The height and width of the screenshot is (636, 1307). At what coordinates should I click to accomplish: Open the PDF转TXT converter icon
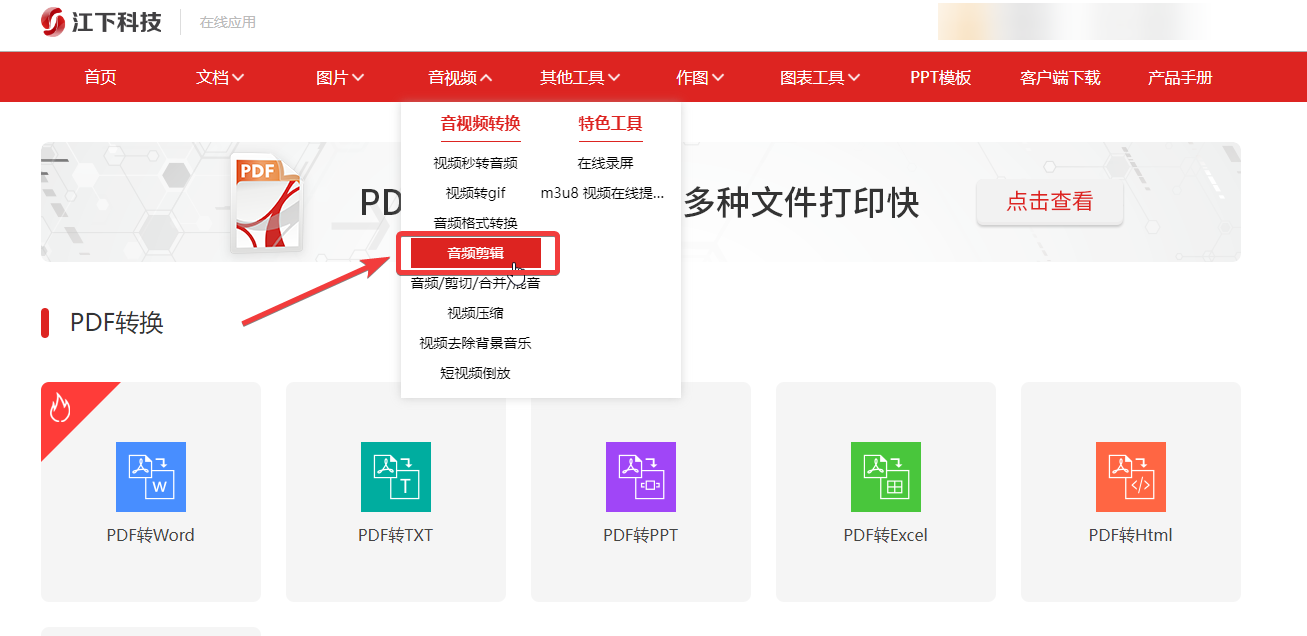tap(396, 477)
